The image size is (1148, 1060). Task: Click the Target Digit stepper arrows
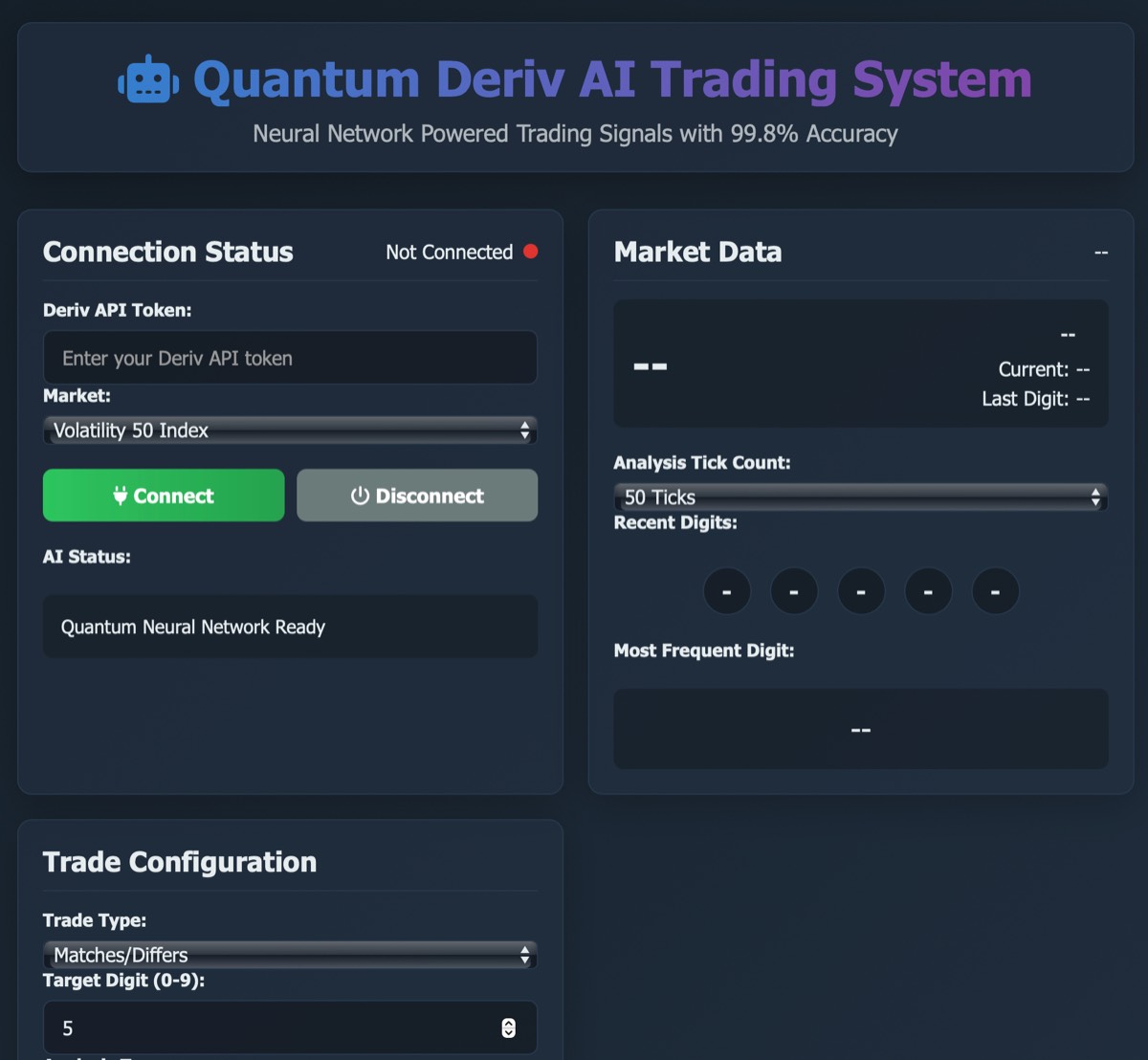[508, 1027]
